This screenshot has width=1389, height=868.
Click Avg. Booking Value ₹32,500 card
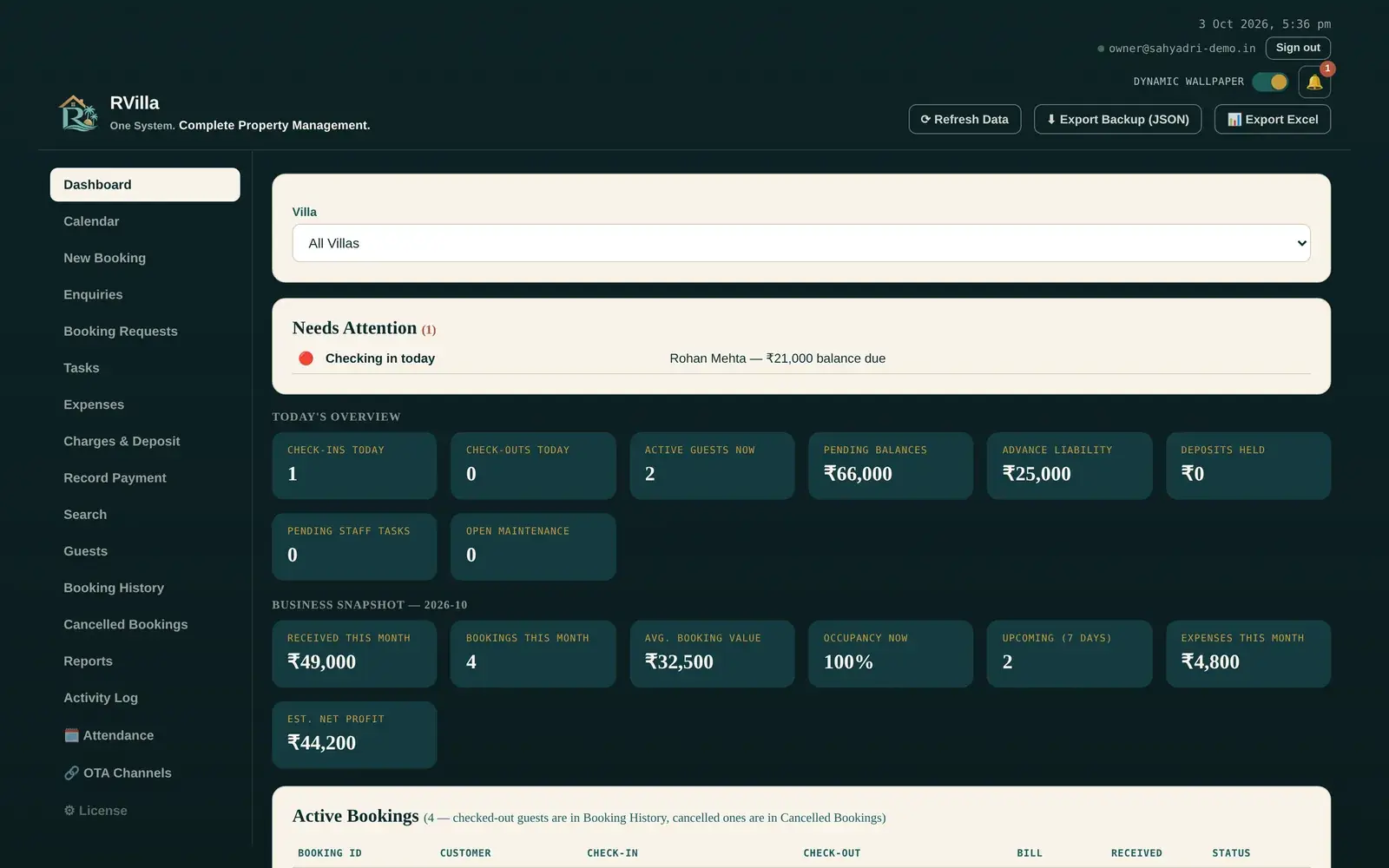pyautogui.click(x=712, y=654)
